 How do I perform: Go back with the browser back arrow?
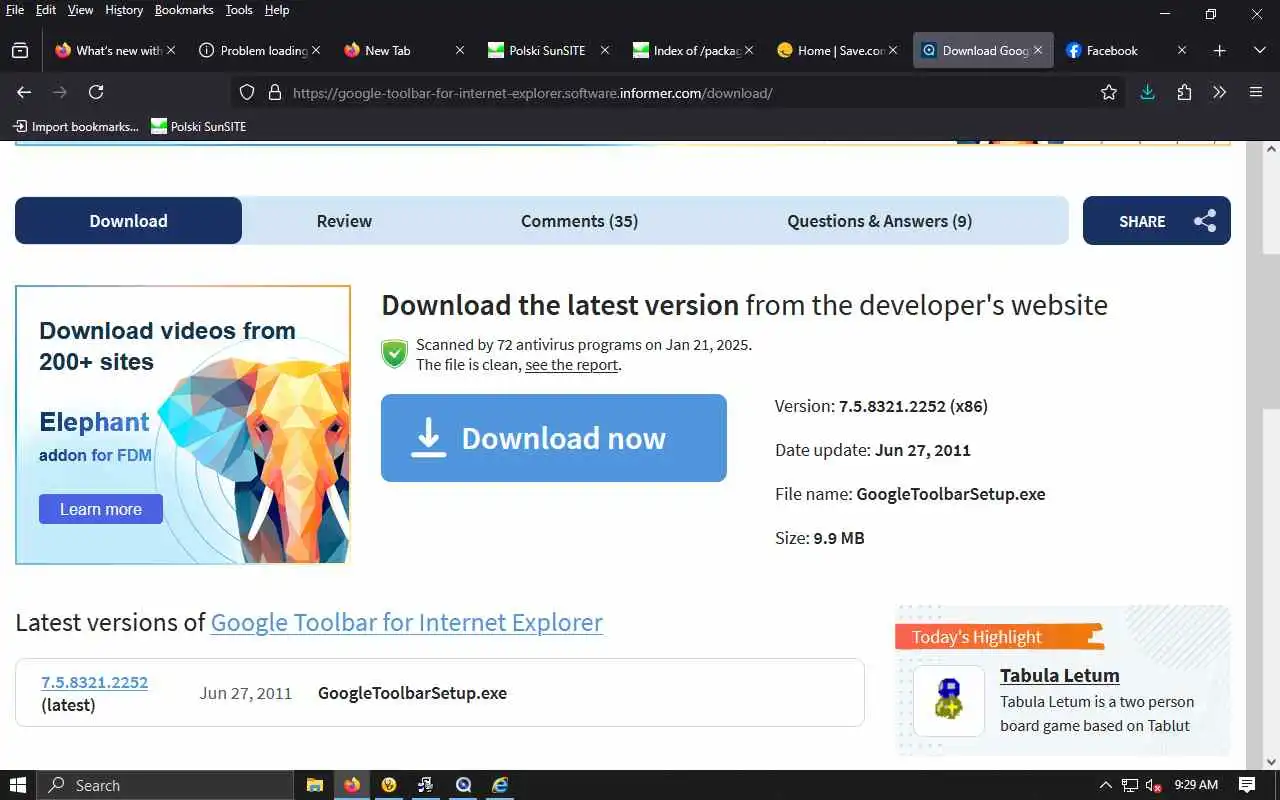pyautogui.click(x=24, y=92)
